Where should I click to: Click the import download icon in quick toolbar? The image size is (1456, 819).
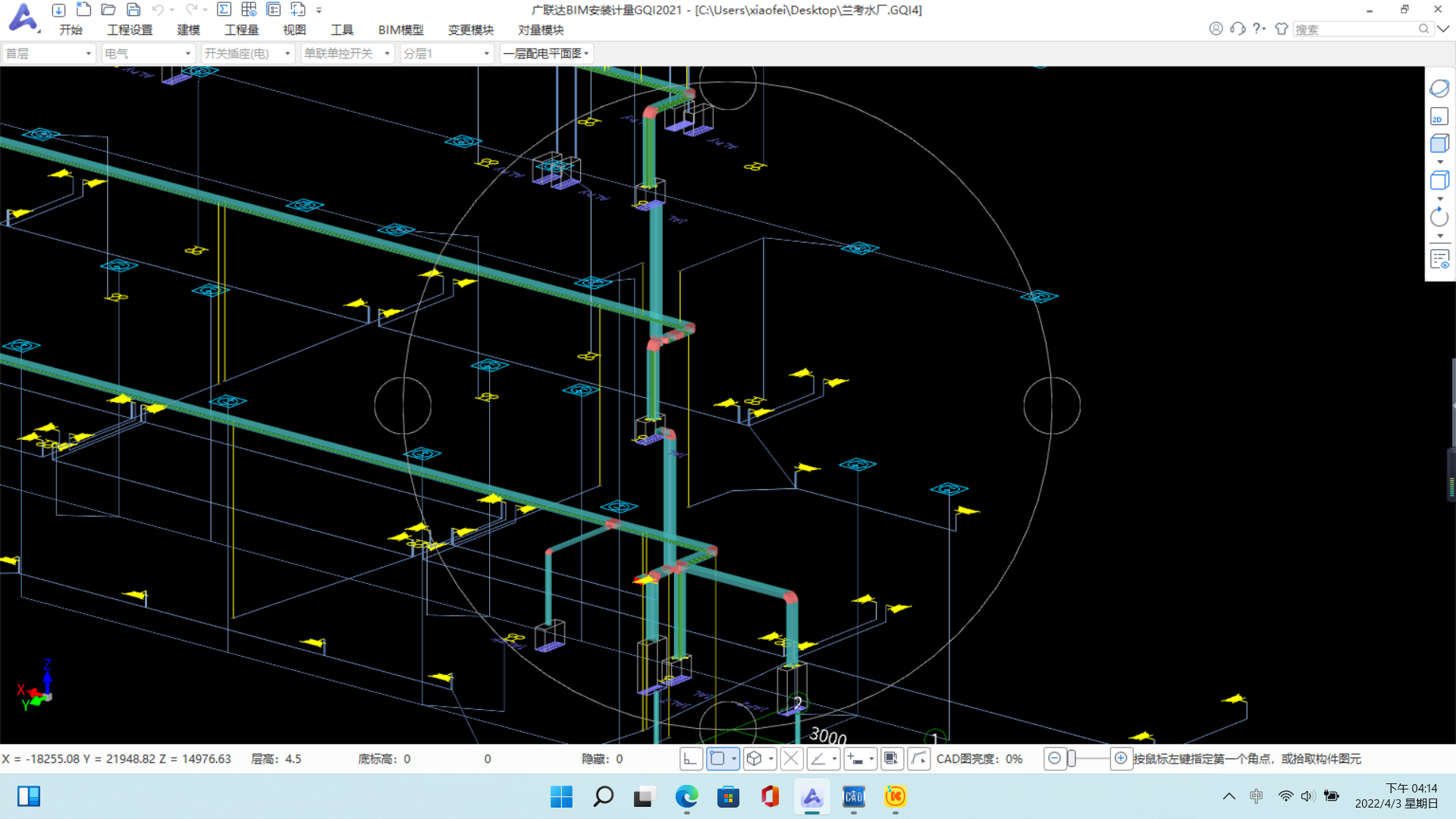point(58,10)
